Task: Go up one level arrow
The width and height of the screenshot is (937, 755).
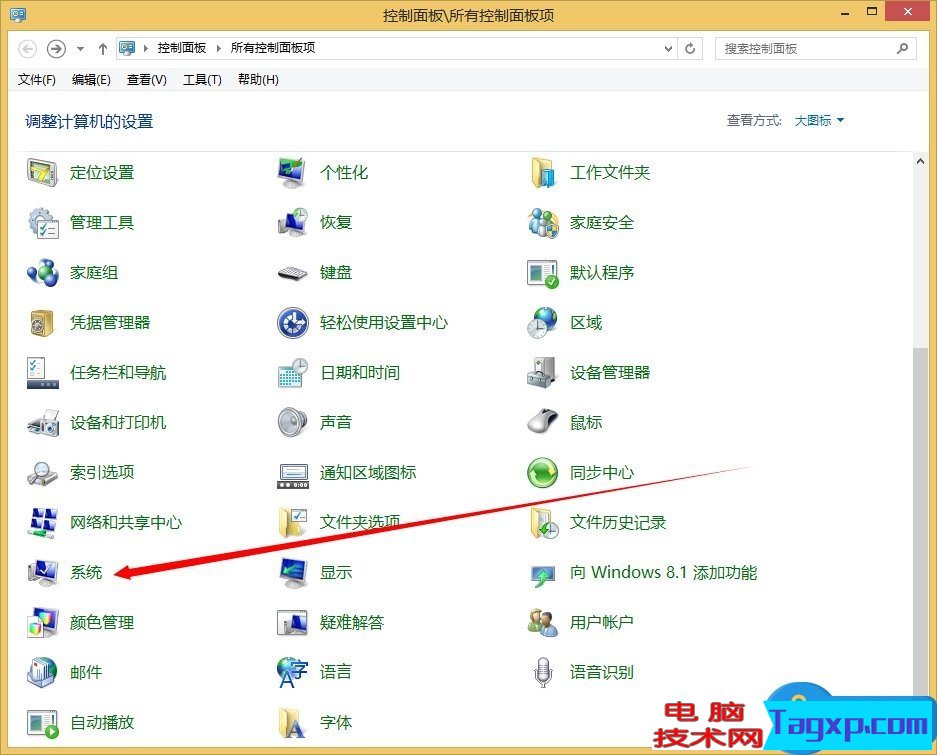Action: click(x=103, y=49)
